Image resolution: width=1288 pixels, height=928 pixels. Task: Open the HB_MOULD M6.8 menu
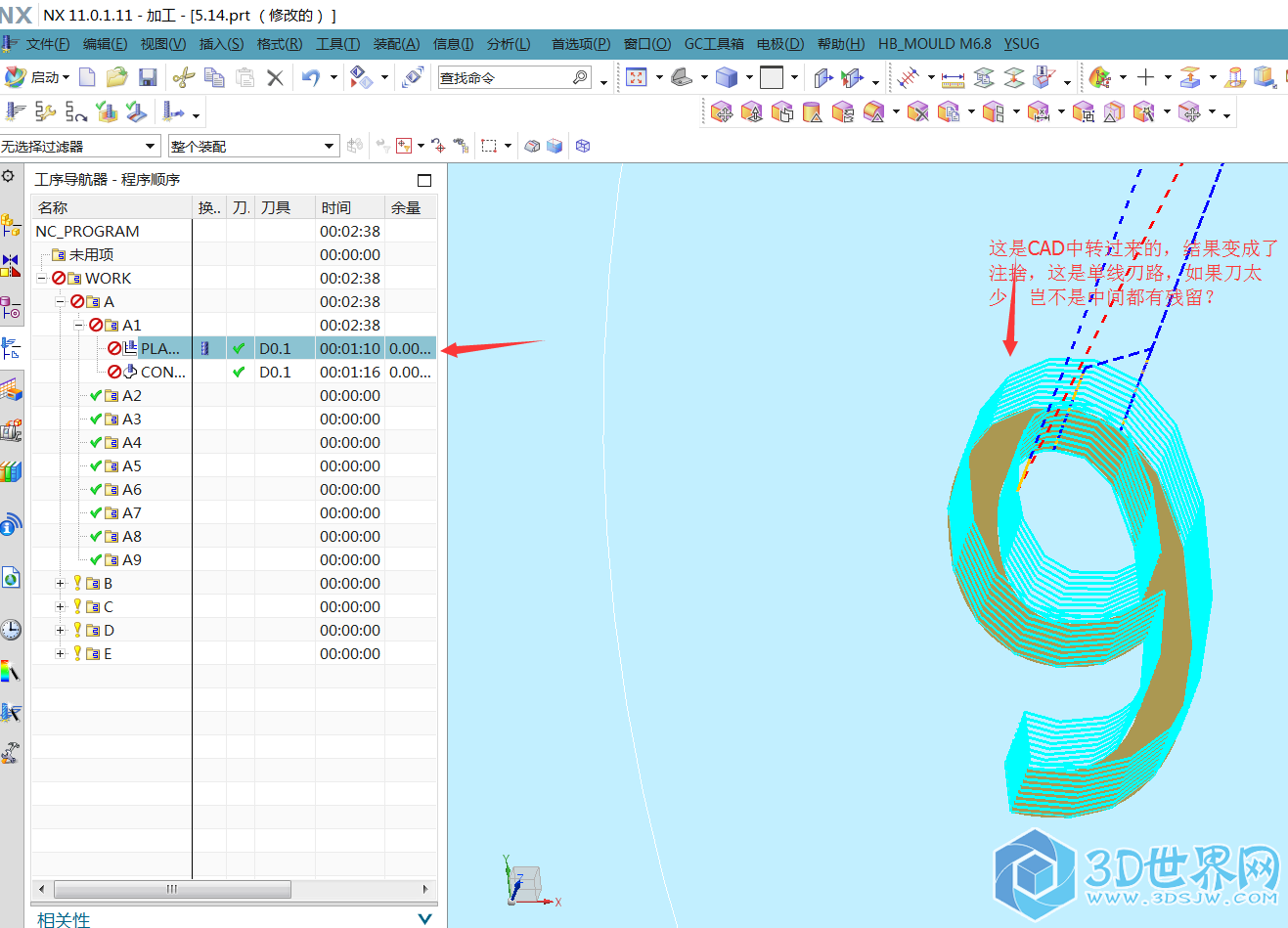[934, 44]
